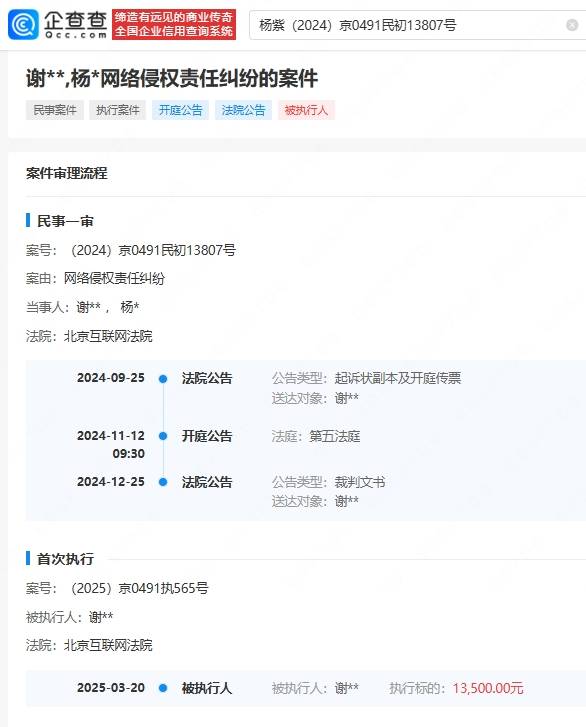This screenshot has width=586, height=727.
Task: Click the Qcc.com round logo icon
Action: [23, 25]
